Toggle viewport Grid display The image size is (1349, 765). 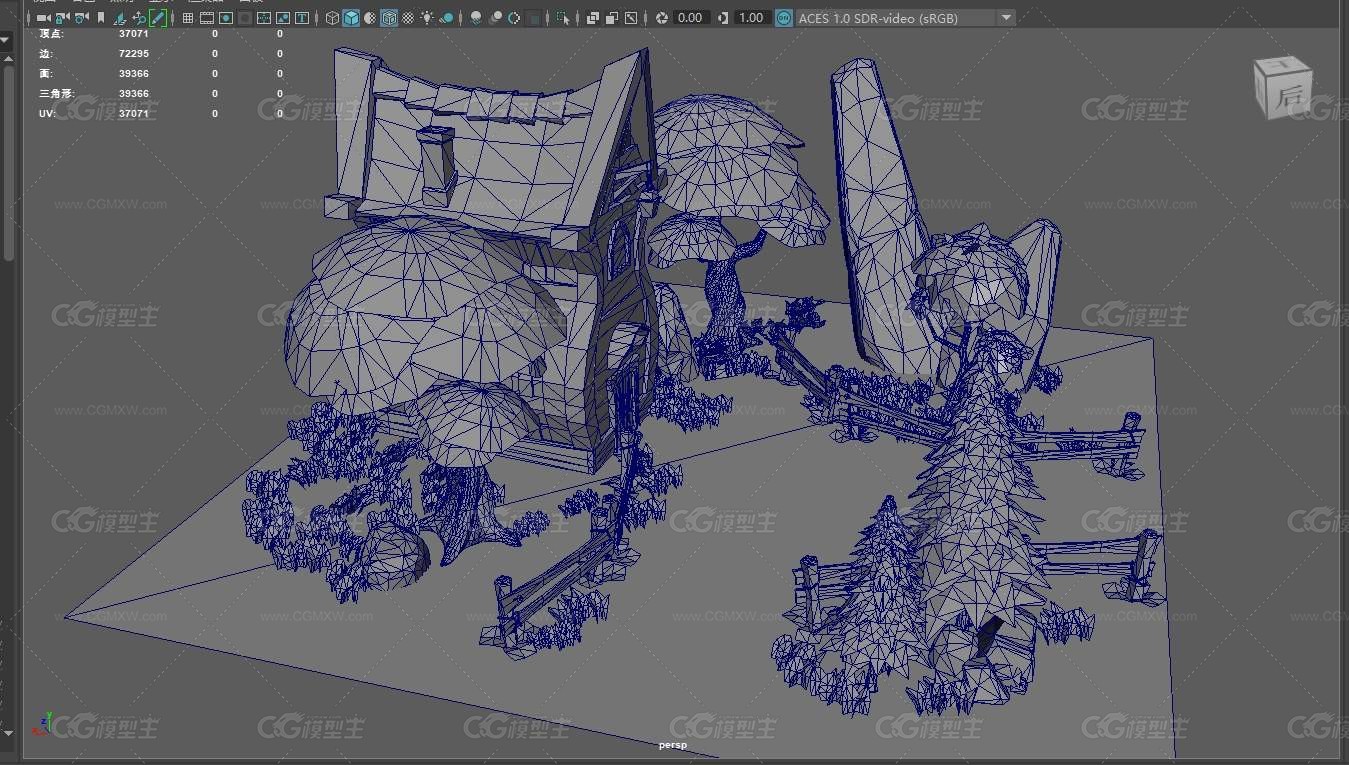(187, 18)
